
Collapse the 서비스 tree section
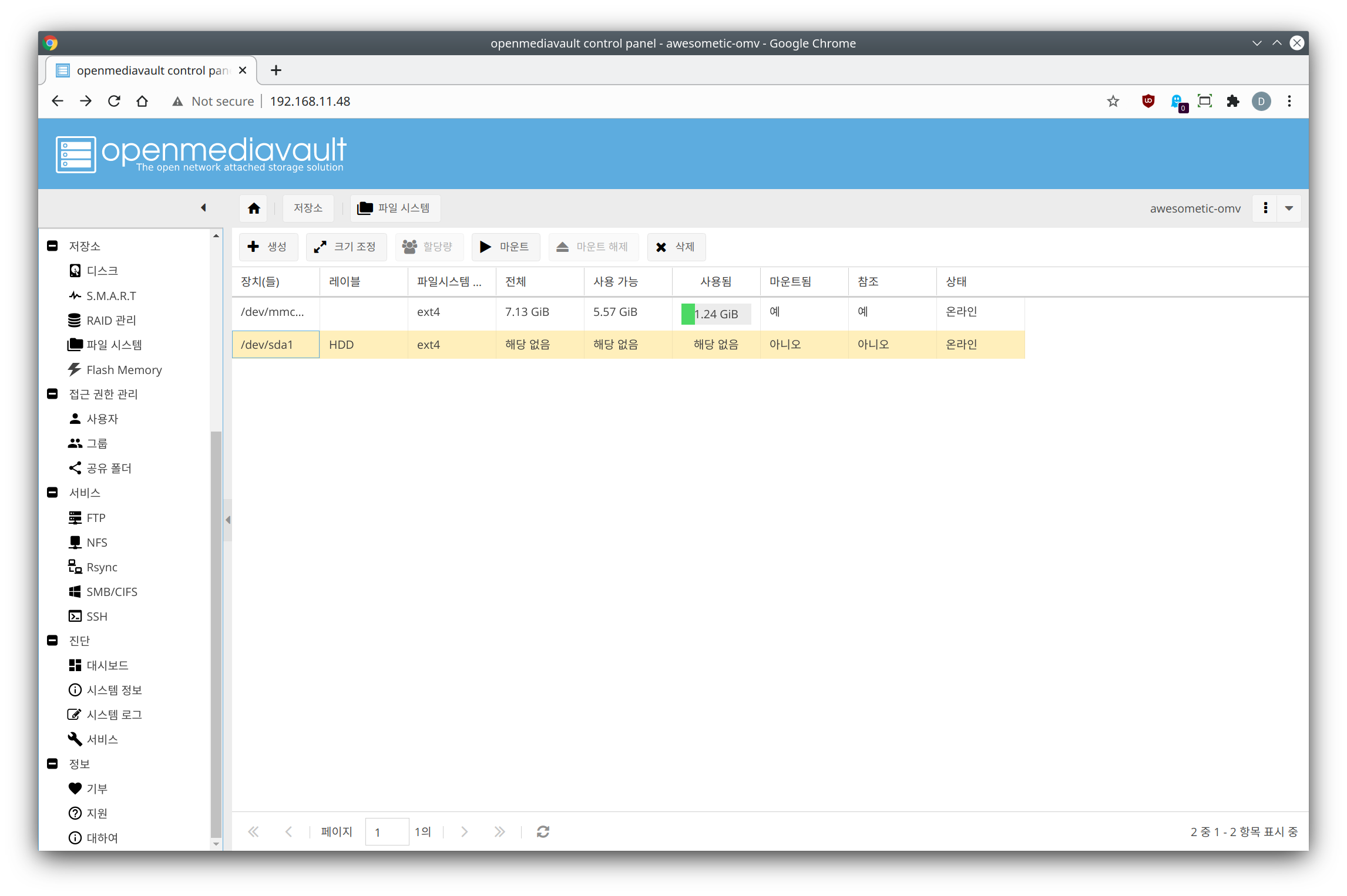(x=52, y=493)
